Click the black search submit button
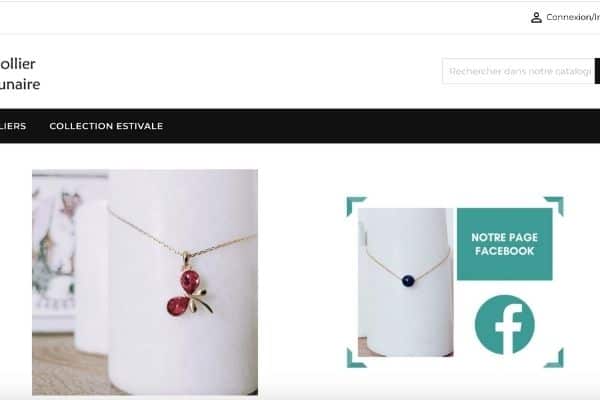This screenshot has width=600, height=400. click(x=597, y=71)
